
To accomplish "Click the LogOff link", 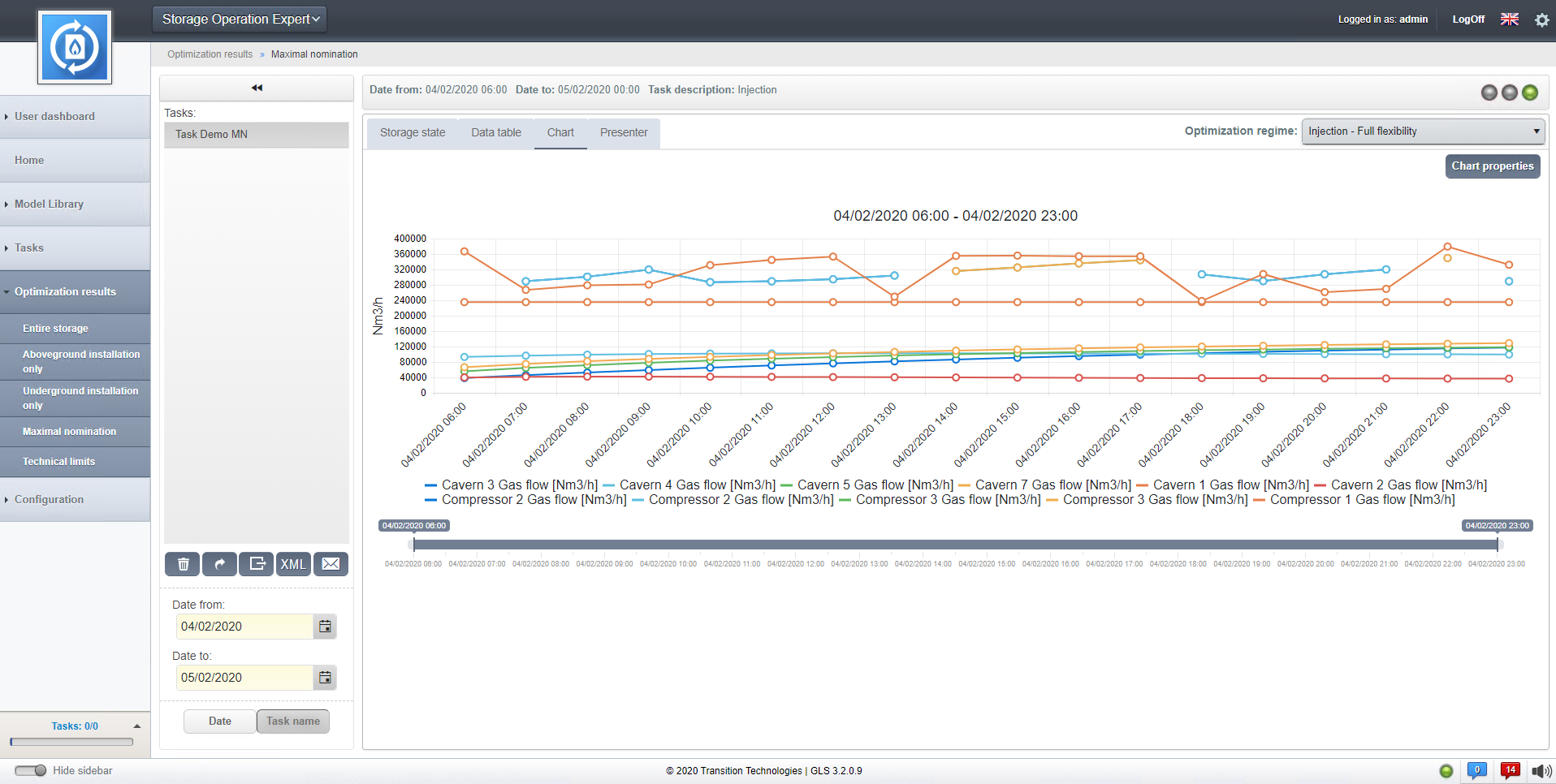I will [x=1467, y=19].
